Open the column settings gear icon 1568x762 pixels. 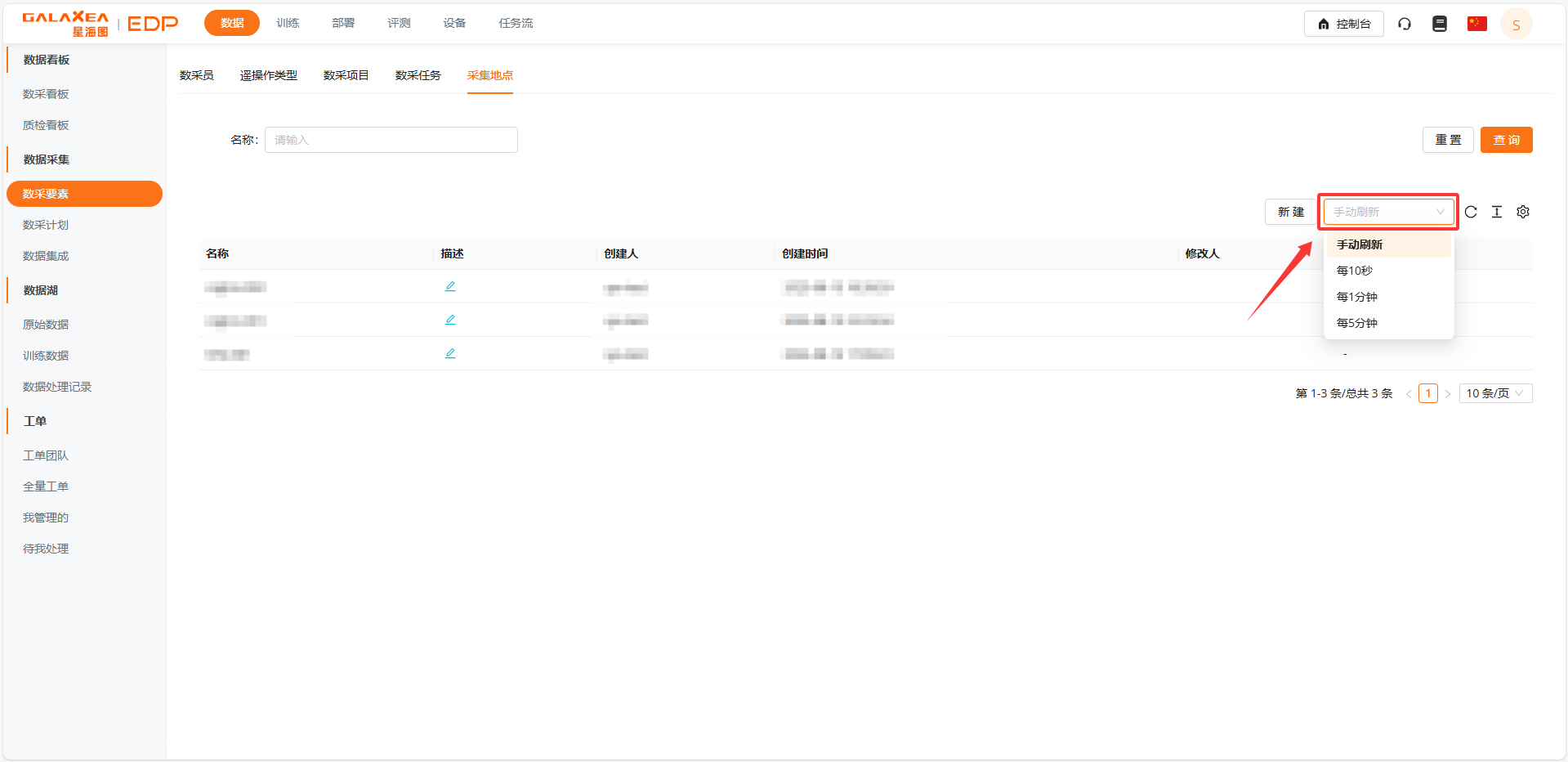1523,212
